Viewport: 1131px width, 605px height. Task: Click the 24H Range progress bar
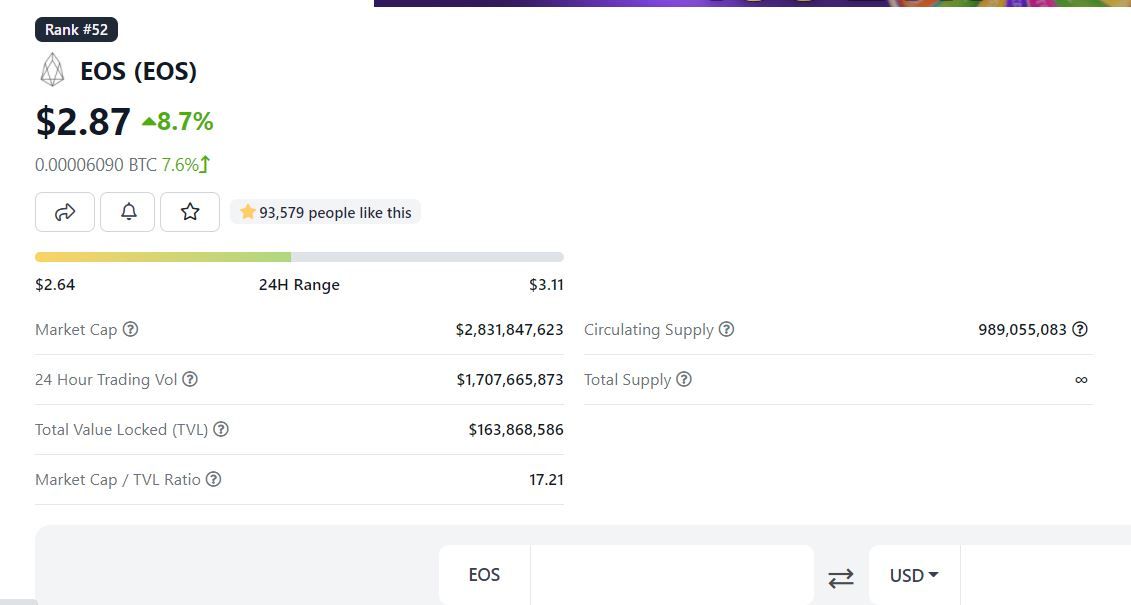pos(299,257)
